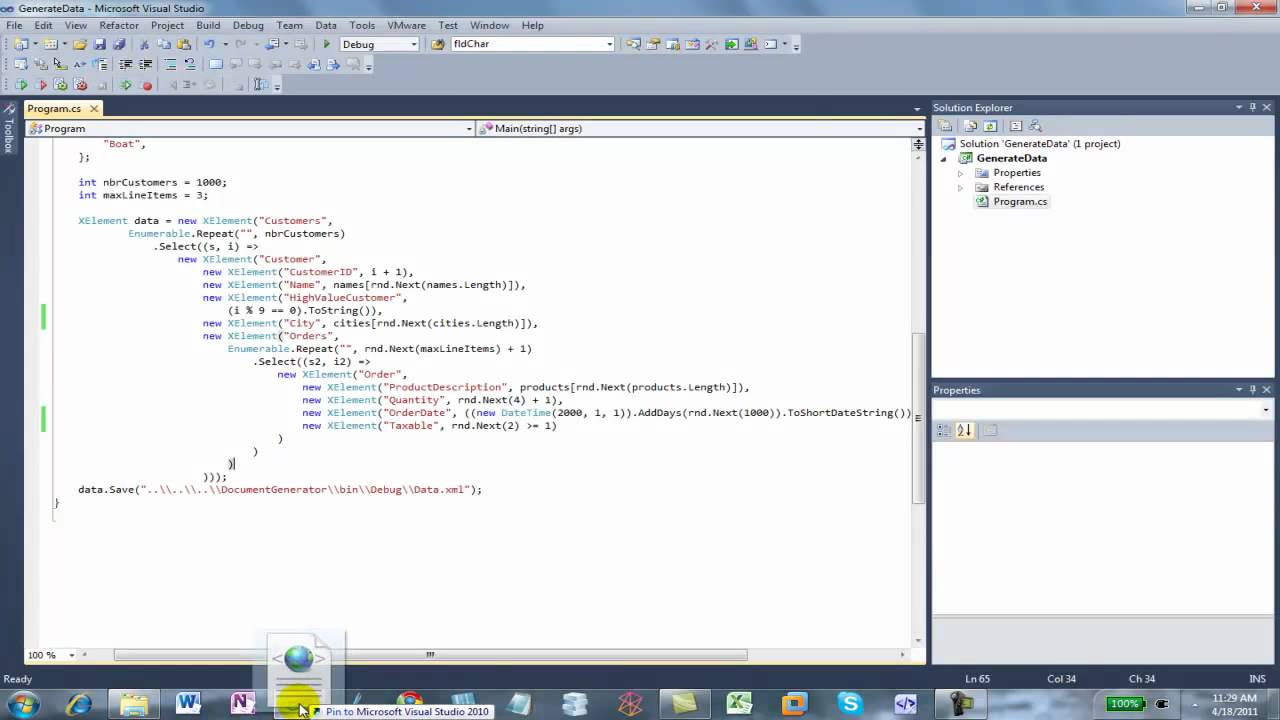Open Skype from the taskbar
This screenshot has height=720, width=1280.
click(850, 703)
